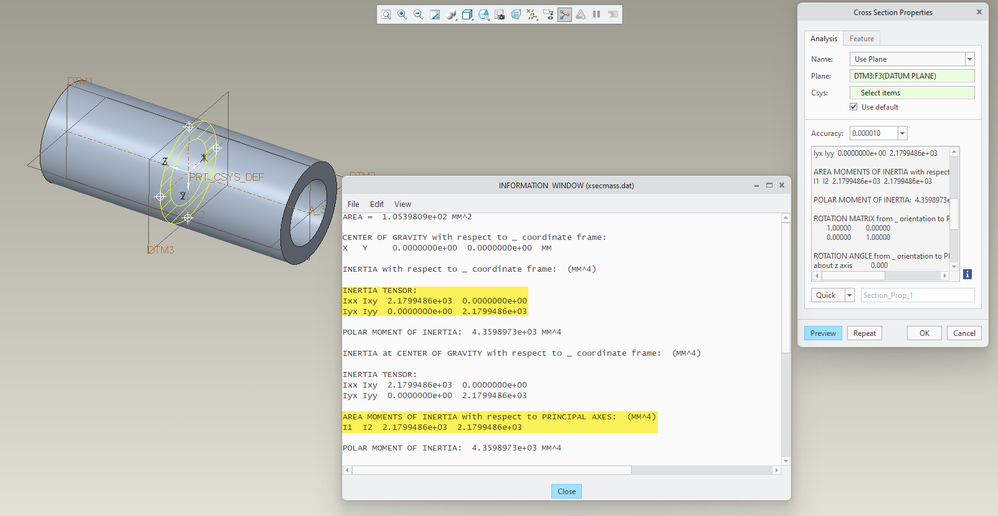
Task: Toggle the Use default checkbox
Action: pyautogui.click(x=854, y=107)
